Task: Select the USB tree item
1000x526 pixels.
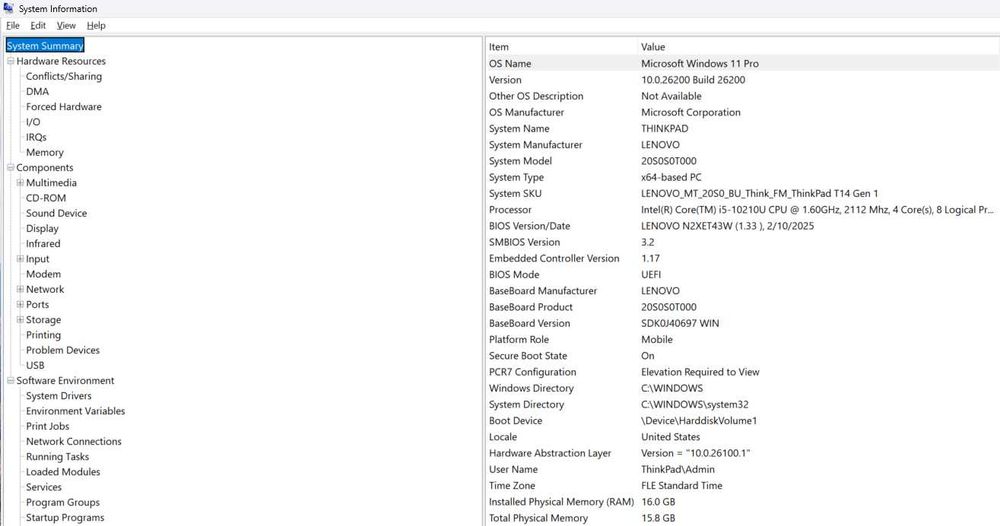Action: pyautogui.click(x=35, y=365)
